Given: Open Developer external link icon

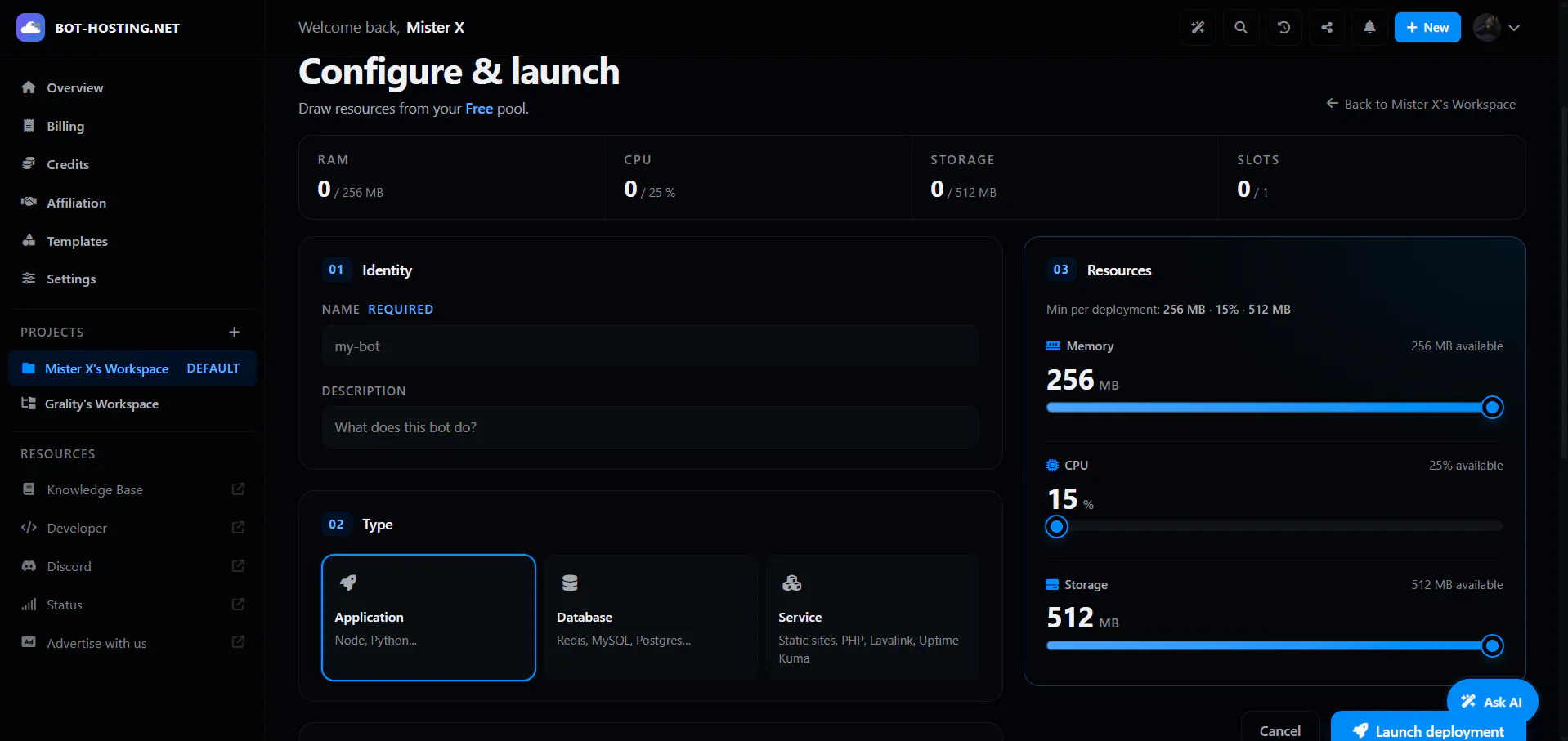Looking at the screenshot, I should [x=238, y=527].
